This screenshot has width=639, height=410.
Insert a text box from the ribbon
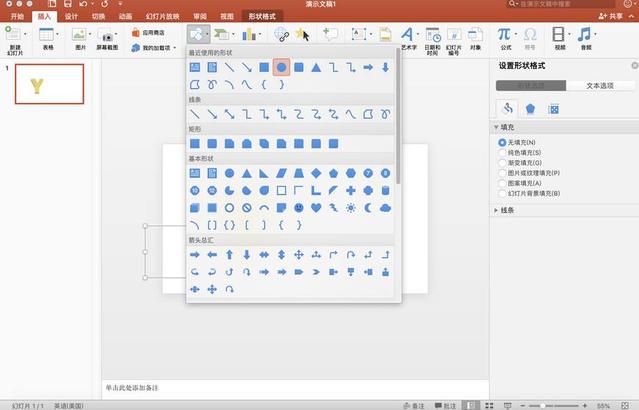(359, 34)
